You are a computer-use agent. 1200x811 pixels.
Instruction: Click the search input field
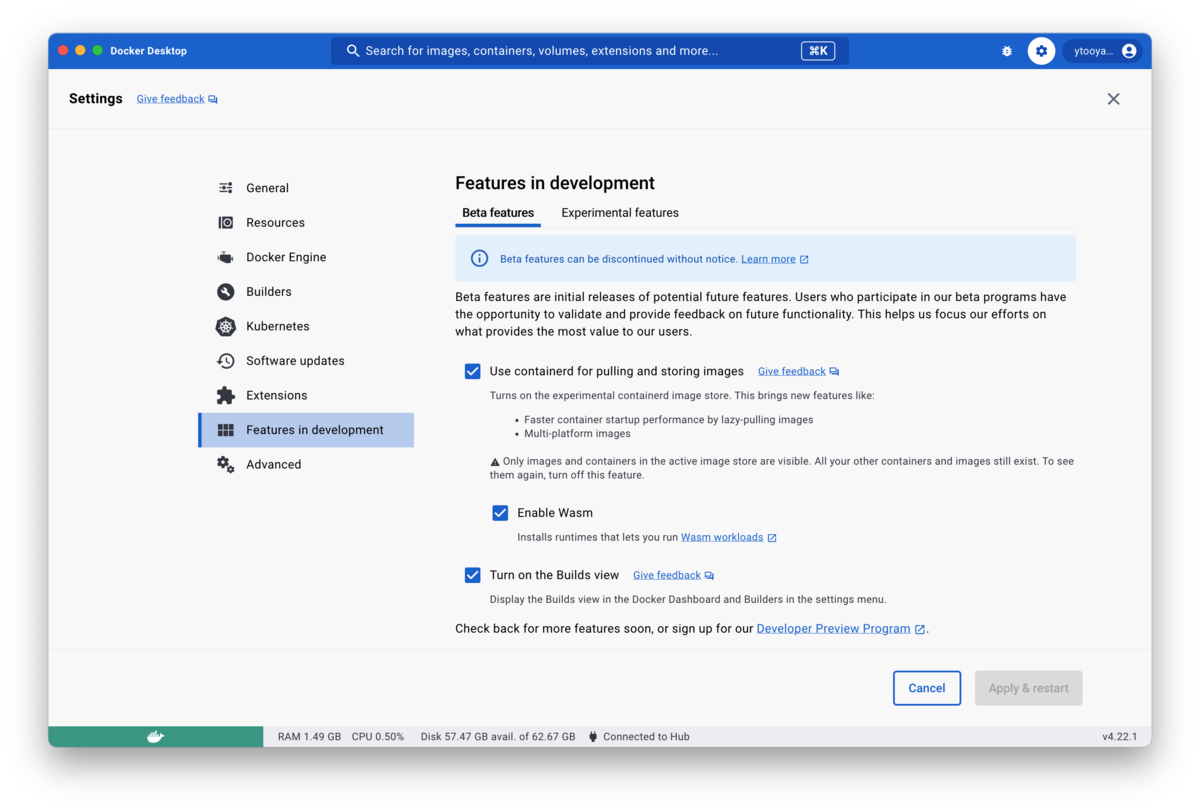[590, 51]
